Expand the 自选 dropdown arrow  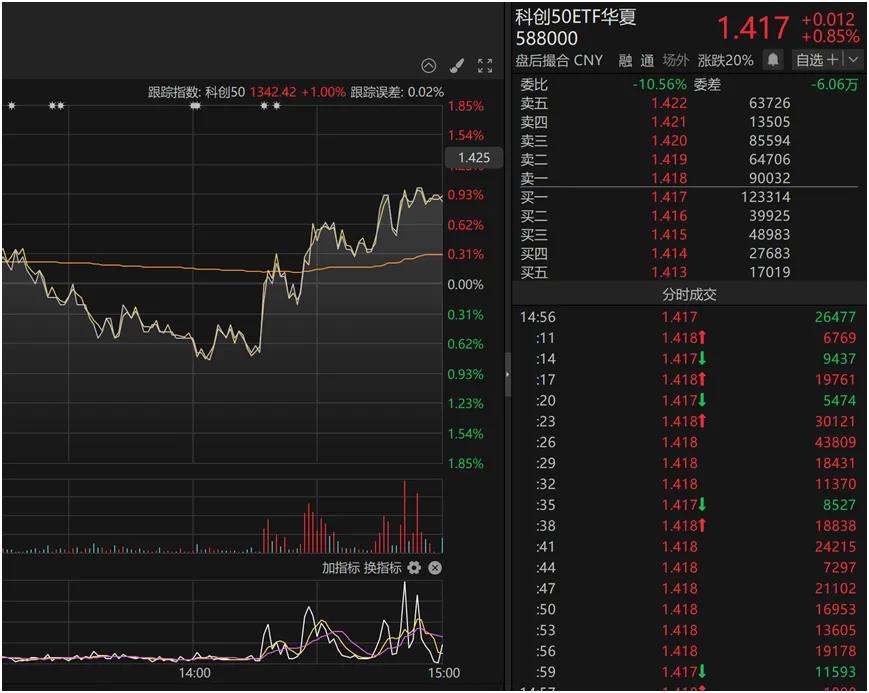tap(853, 59)
